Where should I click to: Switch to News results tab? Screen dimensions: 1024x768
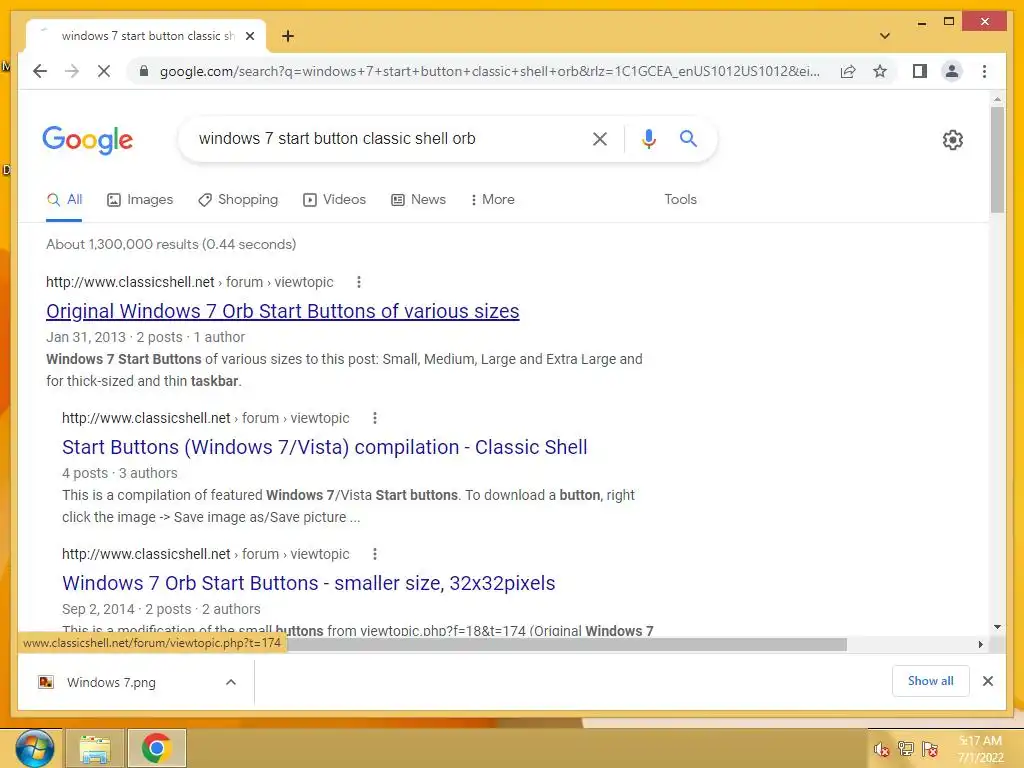point(418,199)
